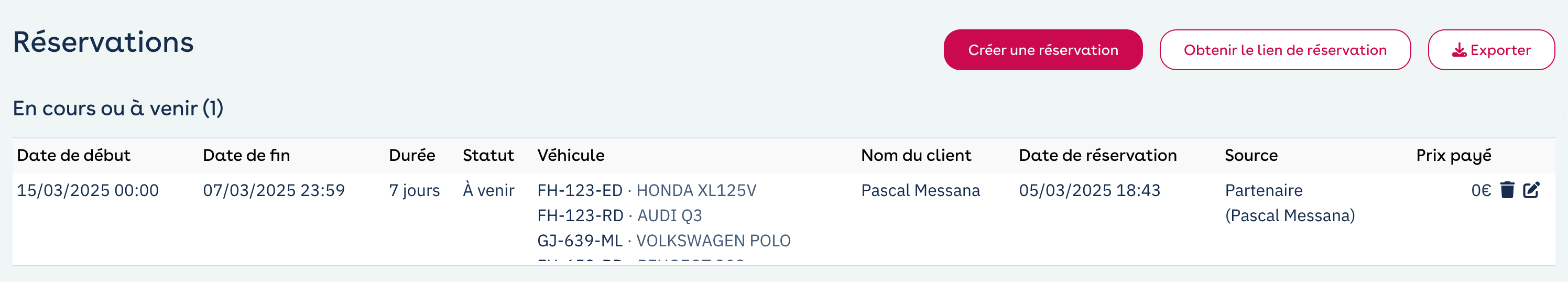This screenshot has width=1568, height=282.
Task: Open client name Pascal Messana
Action: tap(920, 191)
